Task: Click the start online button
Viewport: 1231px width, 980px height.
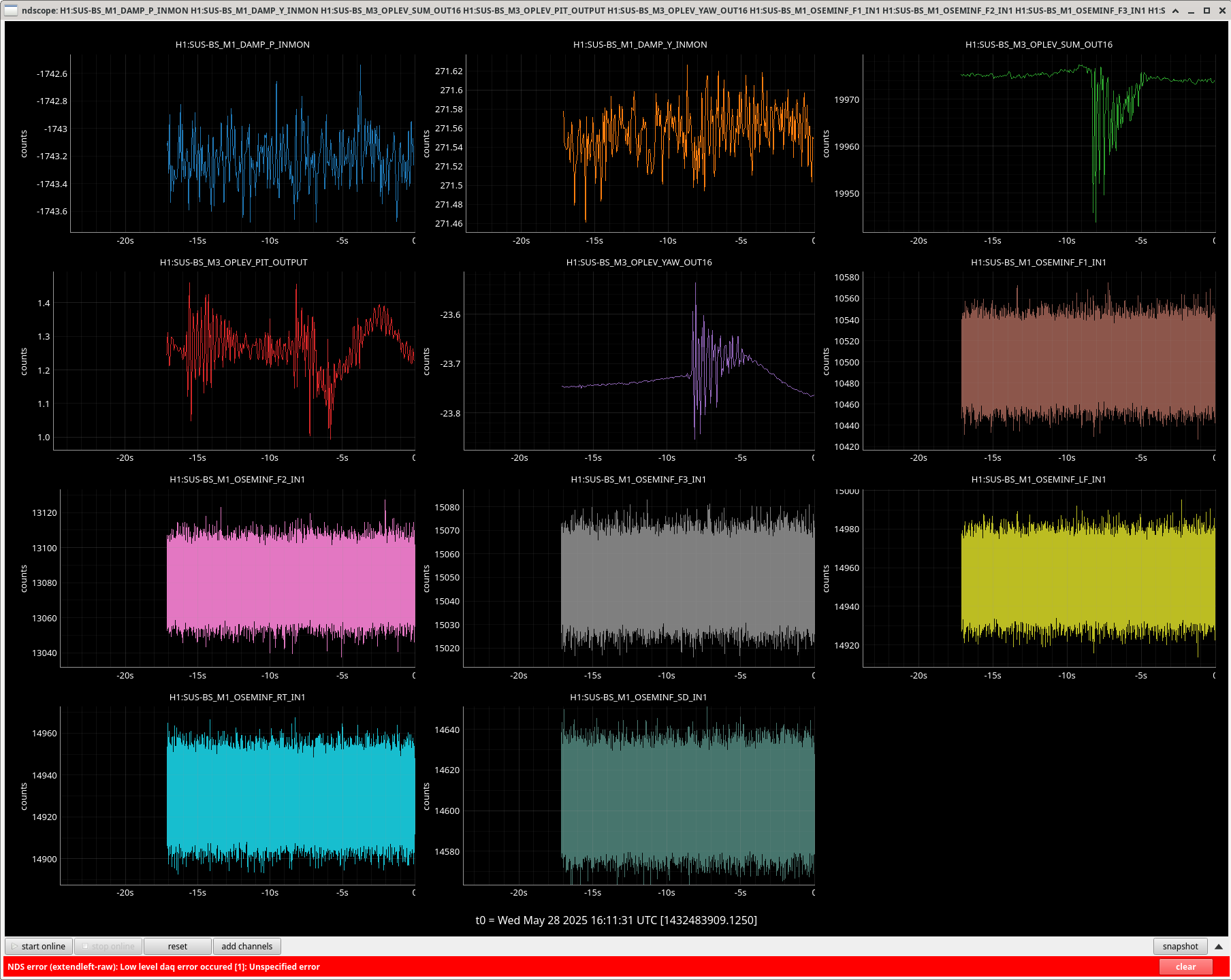Action: [38, 946]
